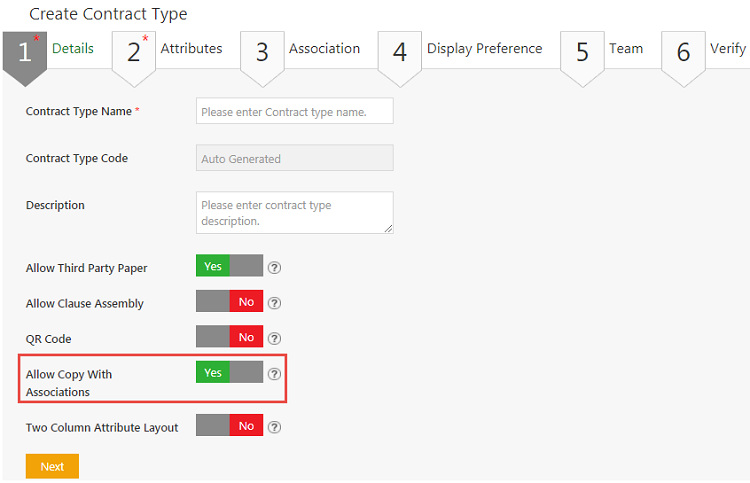Image resolution: width=750 pixels, height=483 pixels.
Task: Click help icon beside QR Code
Action: (275, 338)
